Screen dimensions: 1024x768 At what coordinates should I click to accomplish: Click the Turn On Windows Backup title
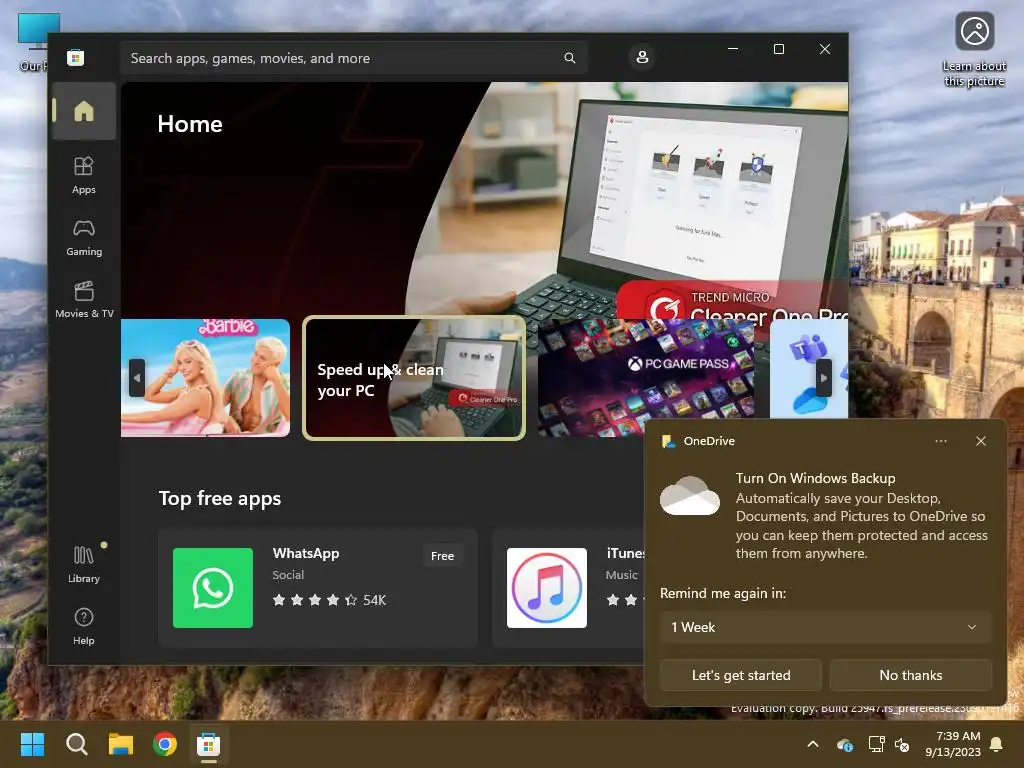coord(815,478)
